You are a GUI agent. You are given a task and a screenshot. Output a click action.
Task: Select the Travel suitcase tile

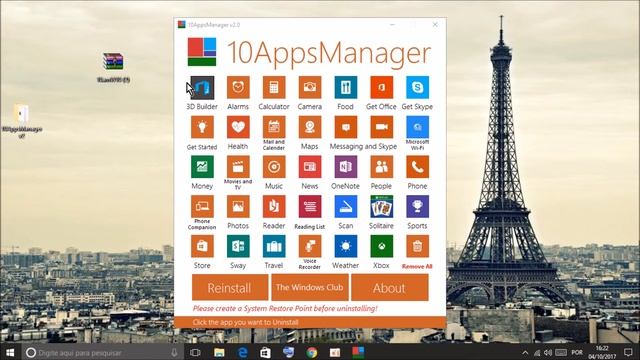[x=274, y=246]
